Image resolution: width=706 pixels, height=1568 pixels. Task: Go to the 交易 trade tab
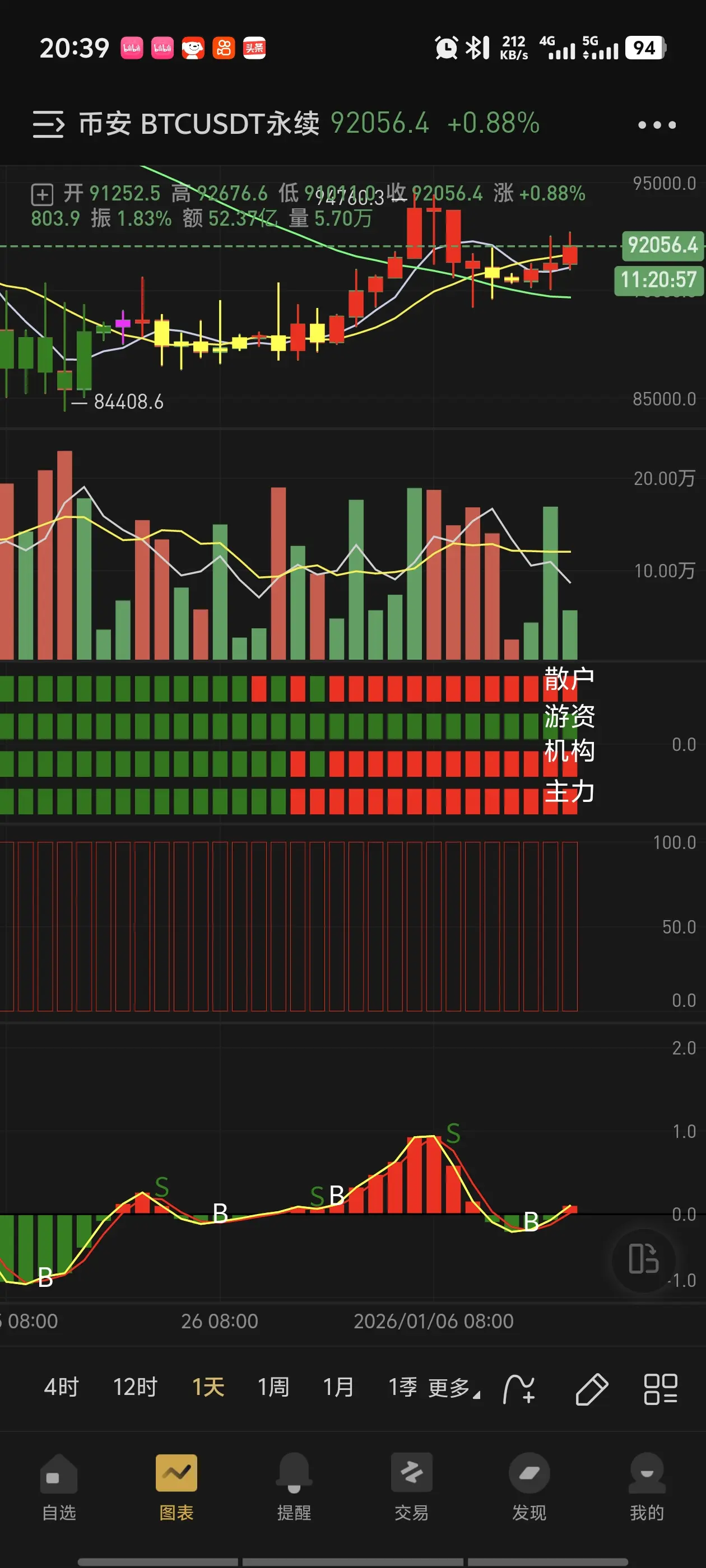pyautogui.click(x=412, y=1488)
